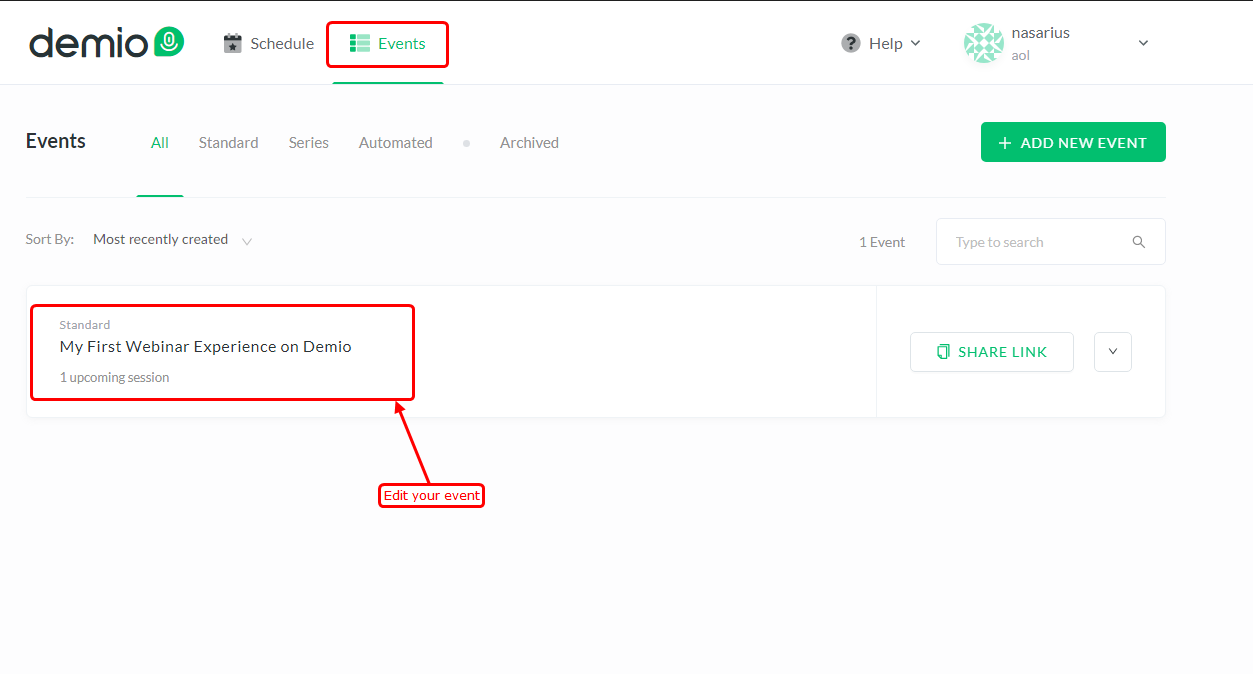The width and height of the screenshot is (1253, 674).
Task: Click the 1 upcoming session text
Action: click(114, 378)
